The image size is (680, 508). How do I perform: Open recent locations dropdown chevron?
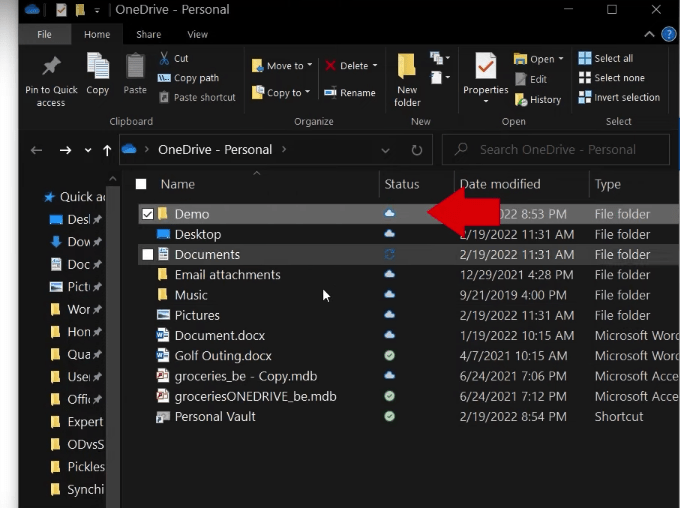88,151
